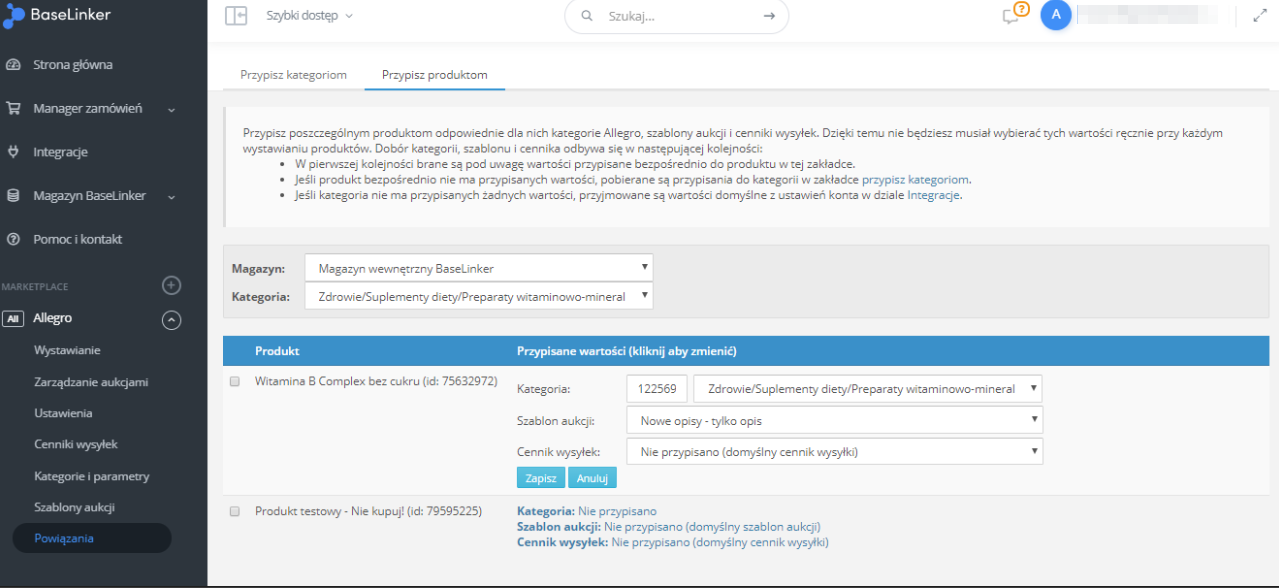Check the Witamina B Complex product checkbox
Image resolution: width=1279 pixels, height=588 pixels.
235,382
